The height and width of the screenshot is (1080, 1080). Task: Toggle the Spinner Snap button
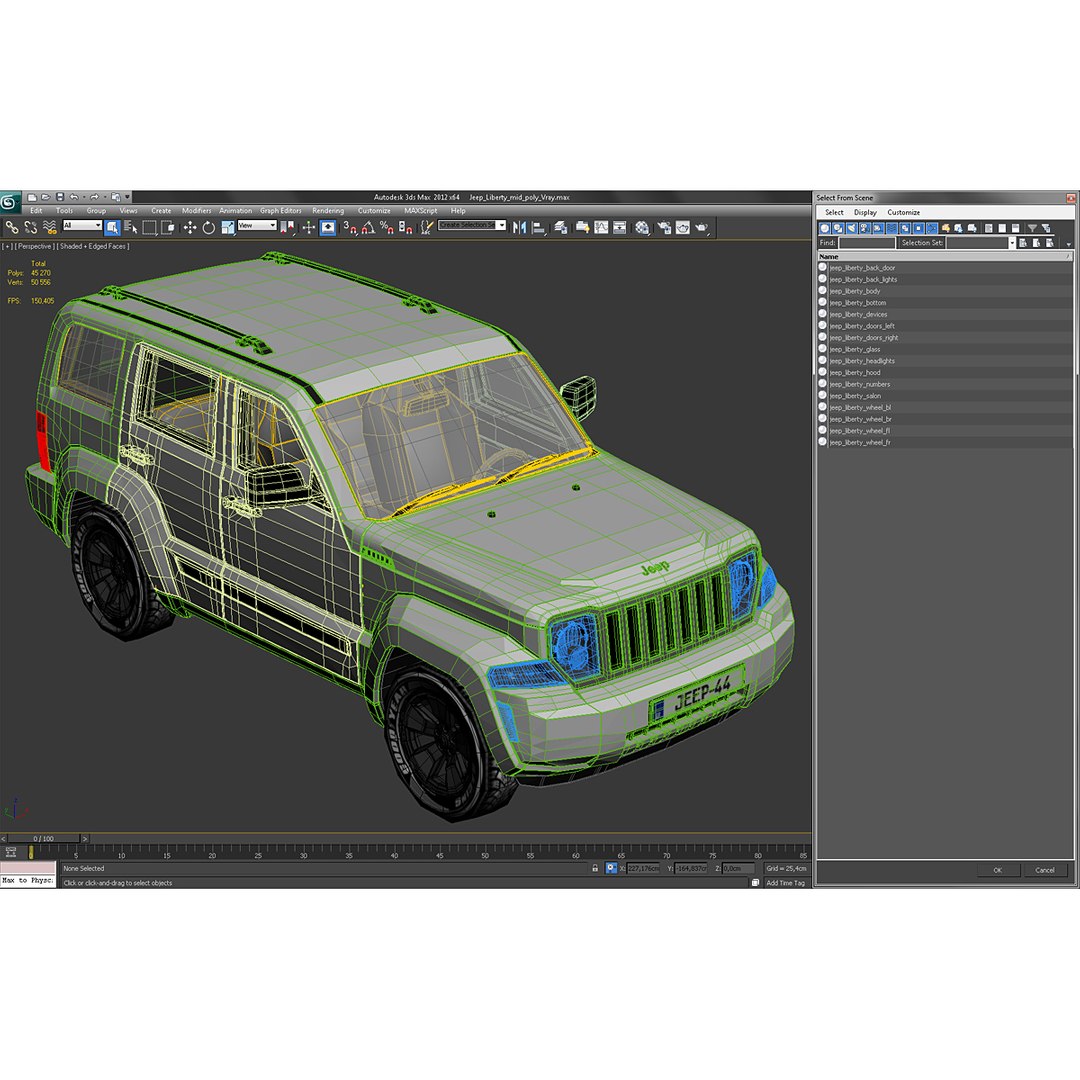tap(405, 227)
